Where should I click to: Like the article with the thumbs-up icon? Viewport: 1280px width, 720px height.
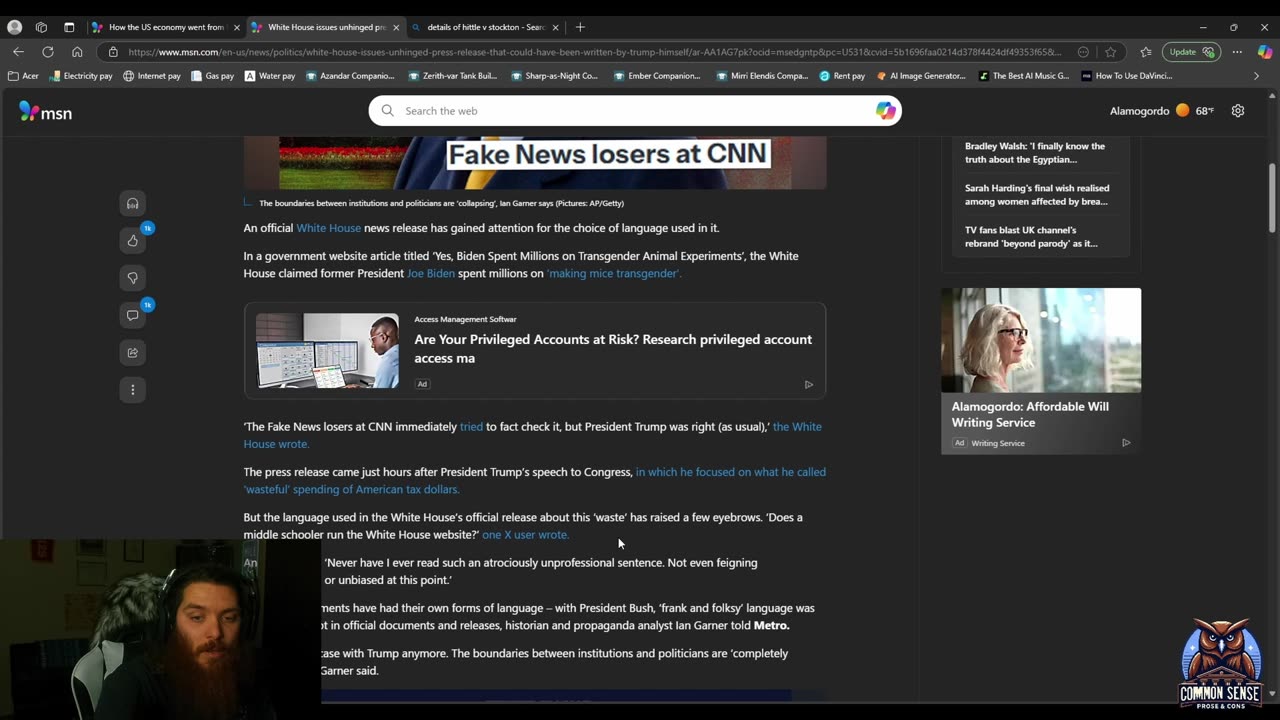coord(132,240)
